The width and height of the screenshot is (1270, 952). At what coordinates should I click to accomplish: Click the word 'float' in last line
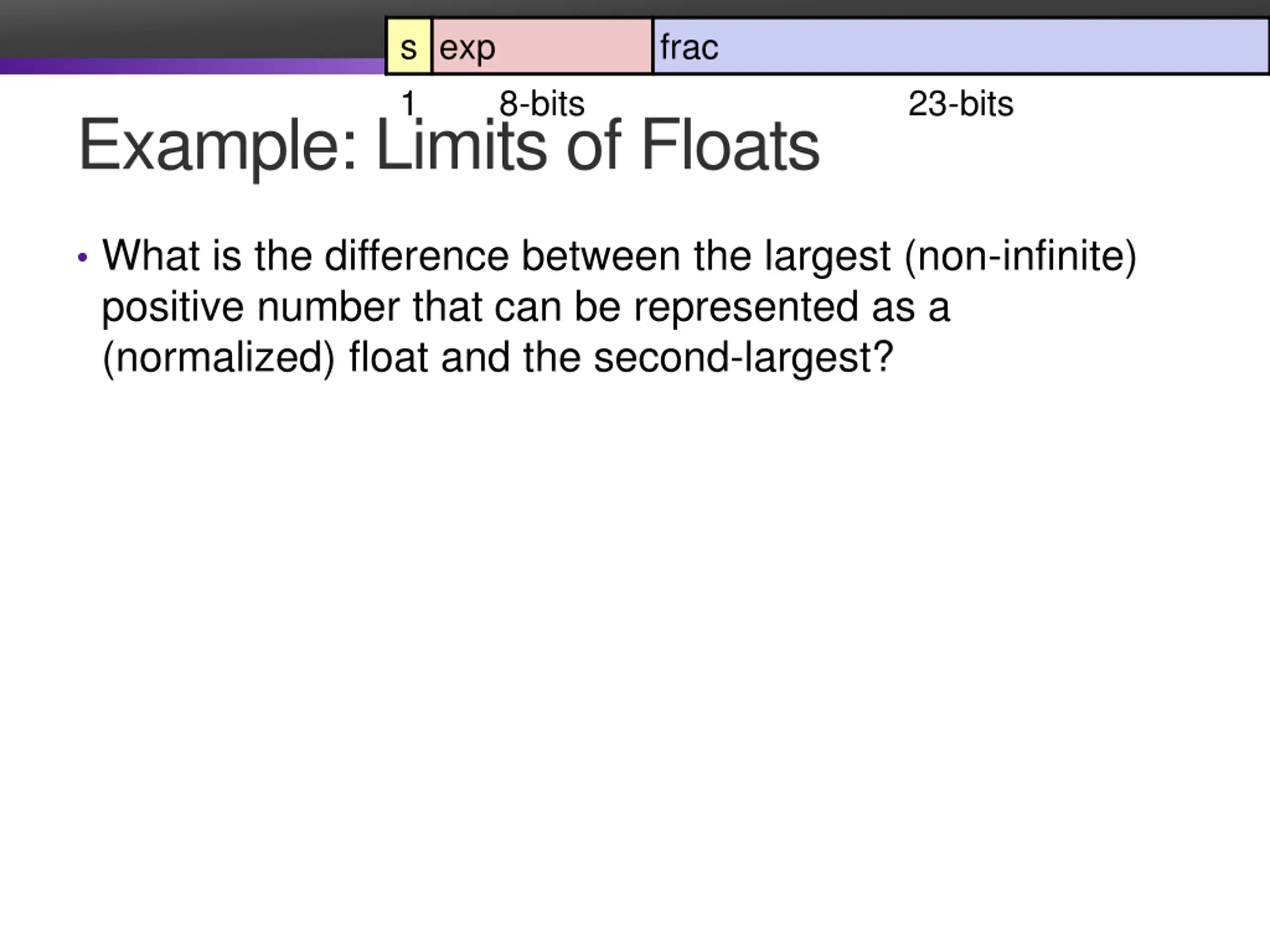[389, 357]
